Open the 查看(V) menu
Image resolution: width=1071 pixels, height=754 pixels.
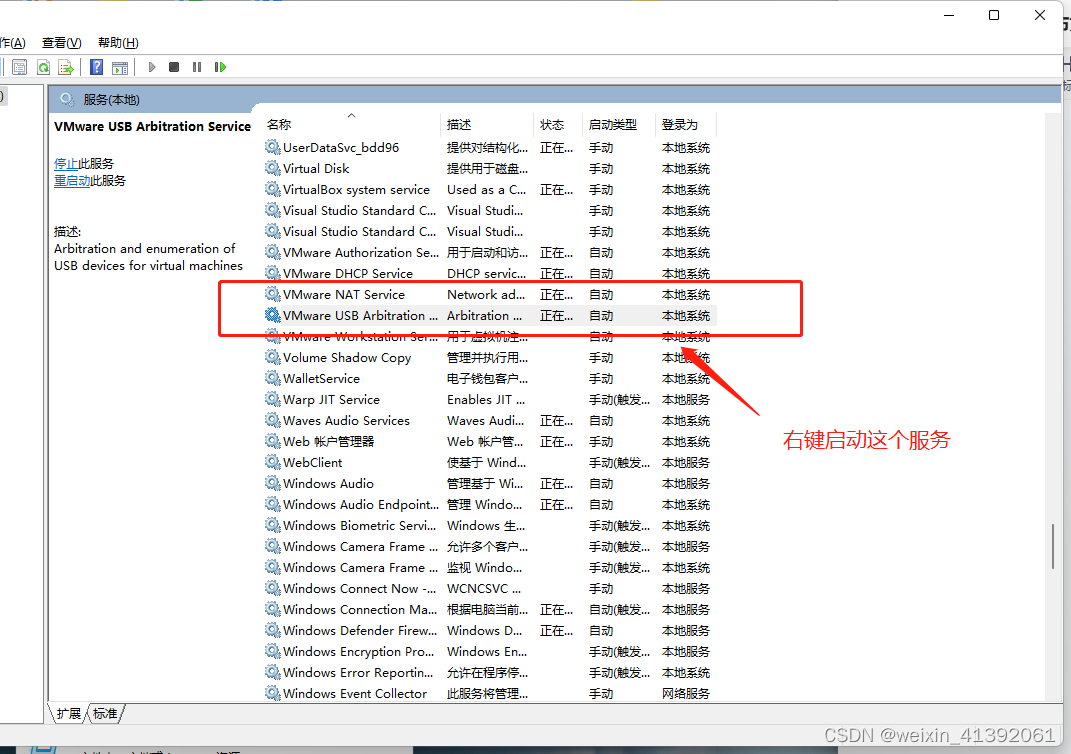(61, 42)
